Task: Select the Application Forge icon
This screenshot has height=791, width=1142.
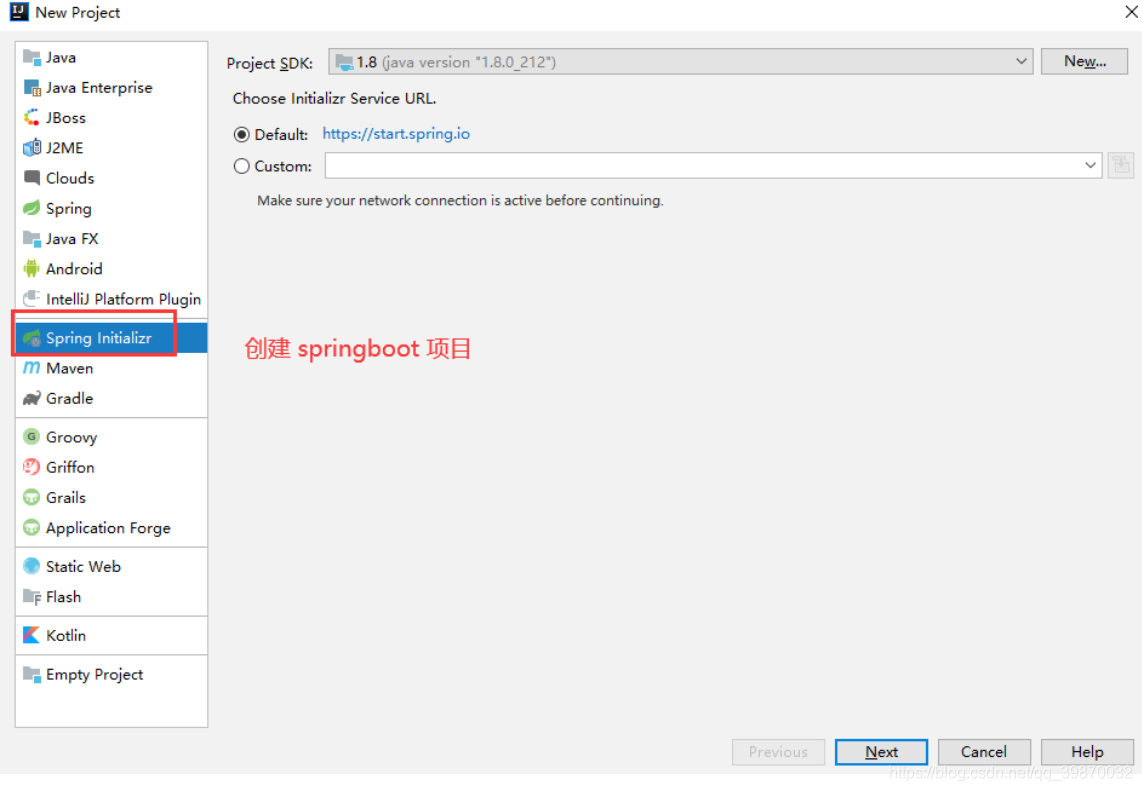Action: click(x=31, y=528)
